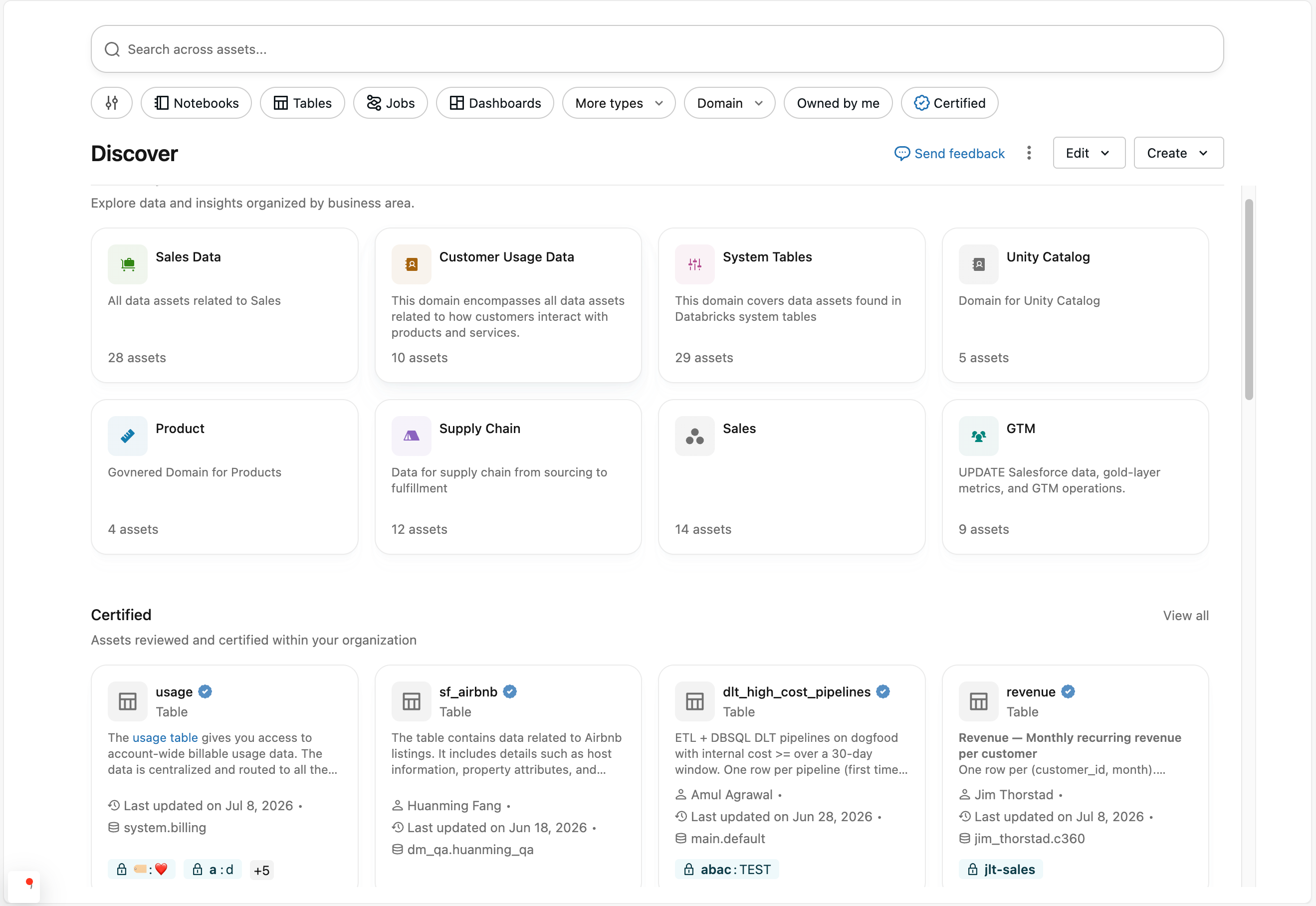Click certified badge next to usage
Viewport: 1316px width, 906px height.
click(206, 691)
